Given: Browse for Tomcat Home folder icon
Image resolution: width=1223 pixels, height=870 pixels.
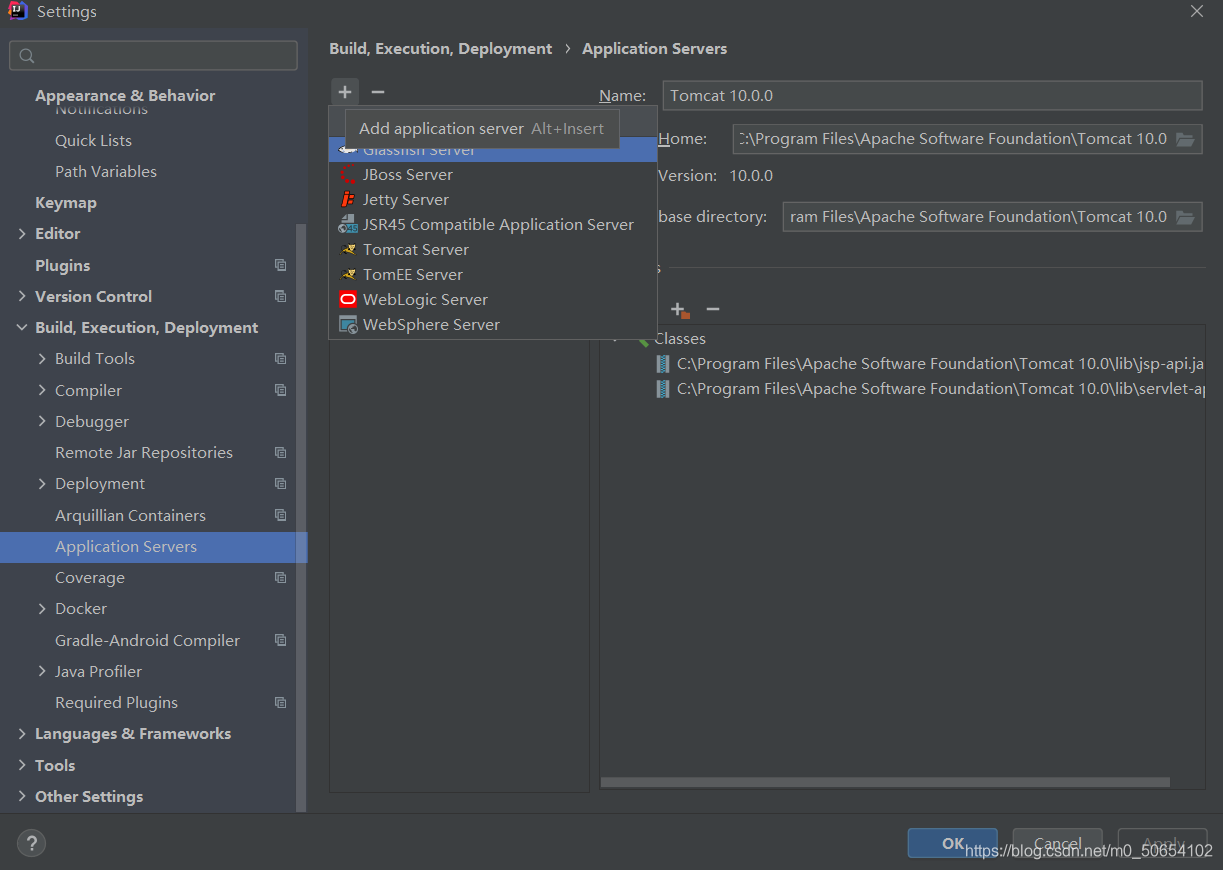Looking at the screenshot, I should pyautogui.click(x=1185, y=139).
